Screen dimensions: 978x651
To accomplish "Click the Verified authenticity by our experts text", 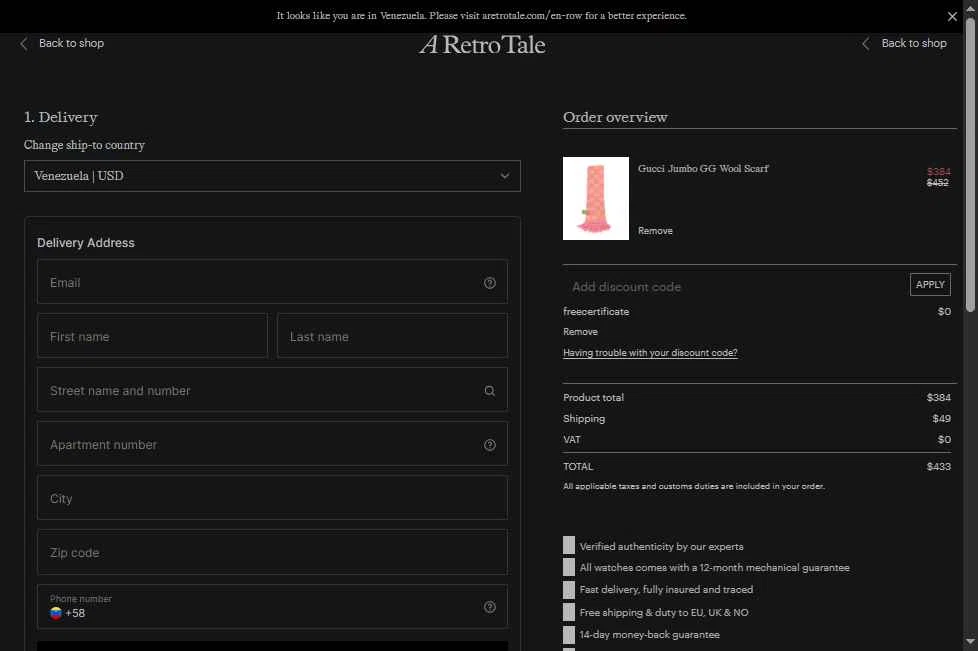I will click(661, 546).
